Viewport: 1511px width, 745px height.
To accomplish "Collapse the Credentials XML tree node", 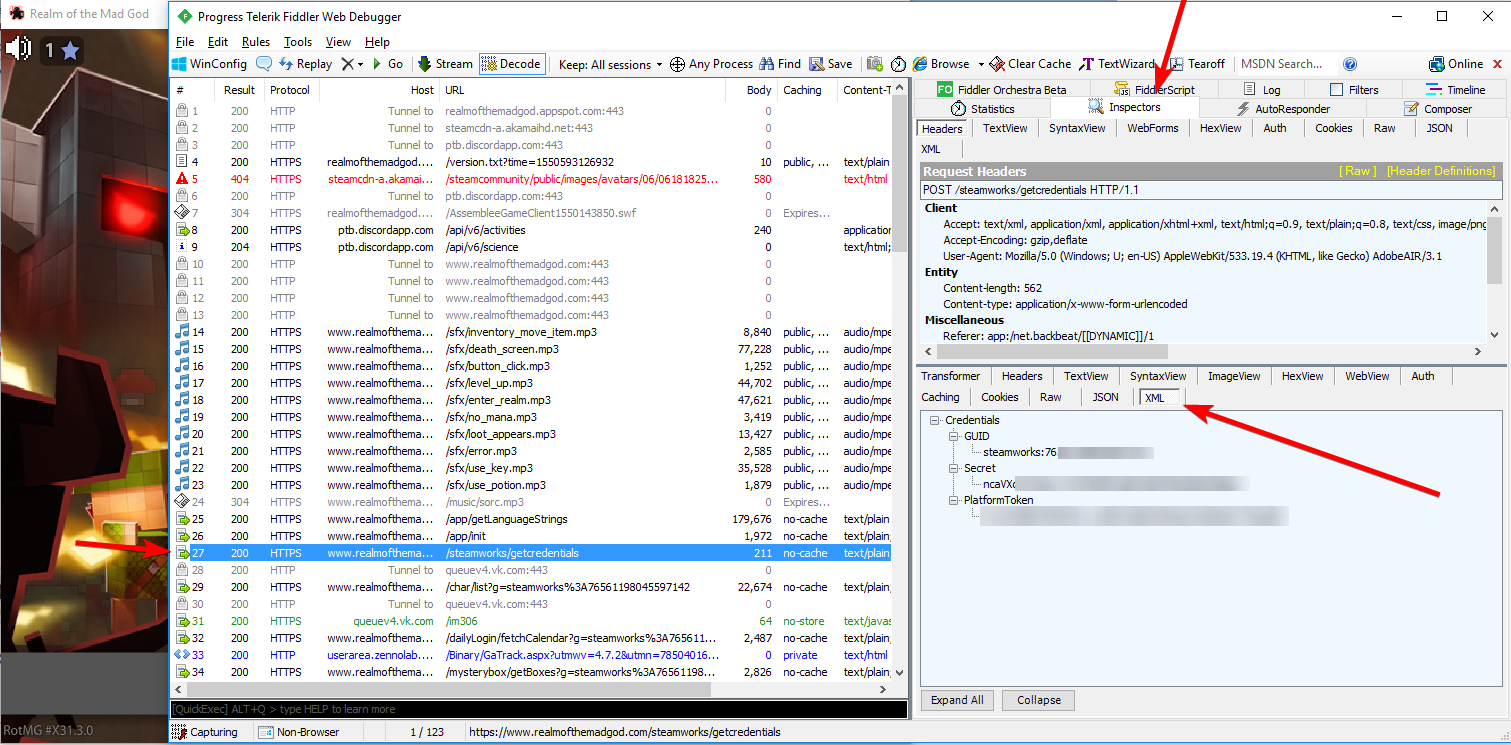I will click(935, 420).
